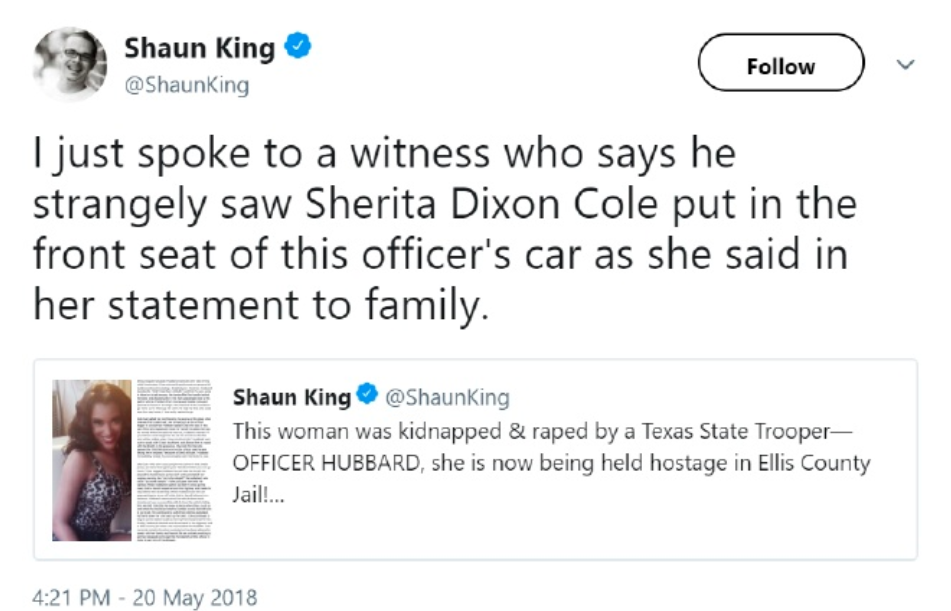Click the blue verified badge beside Shaun King
Viewport: 951px width, 611px height.
298,46
